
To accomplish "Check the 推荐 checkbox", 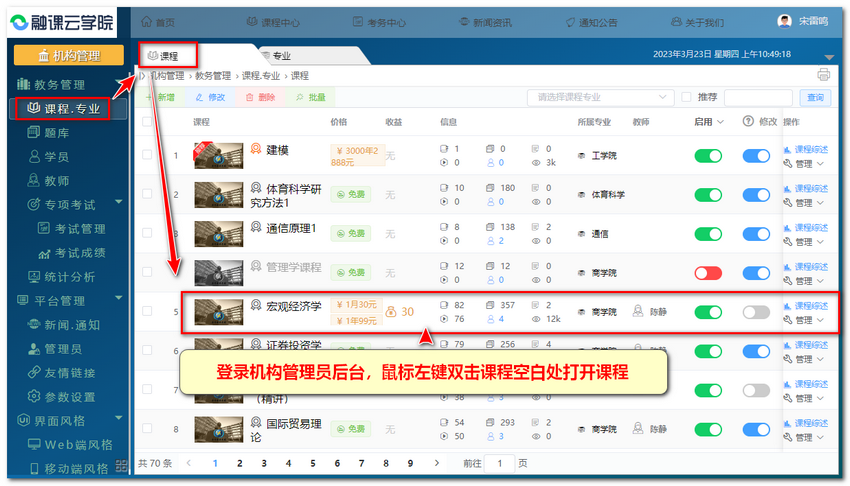I will tap(686, 97).
